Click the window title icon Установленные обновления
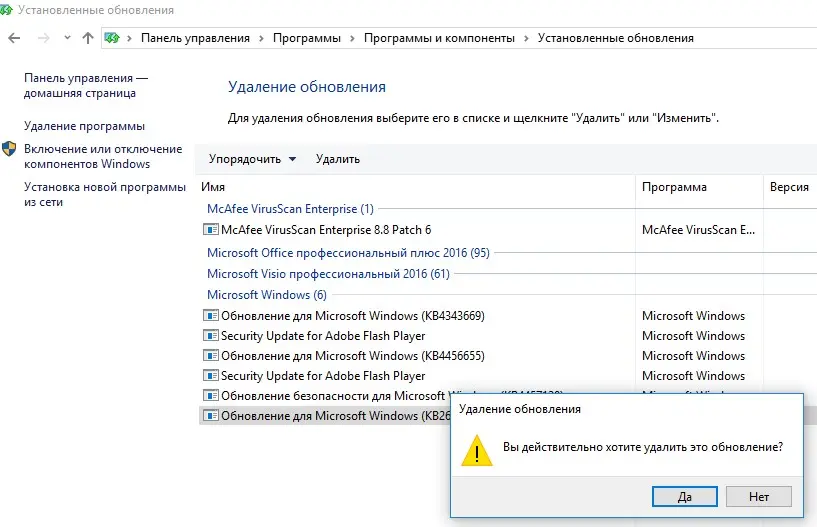The height and width of the screenshot is (527, 817). tap(6, 9)
